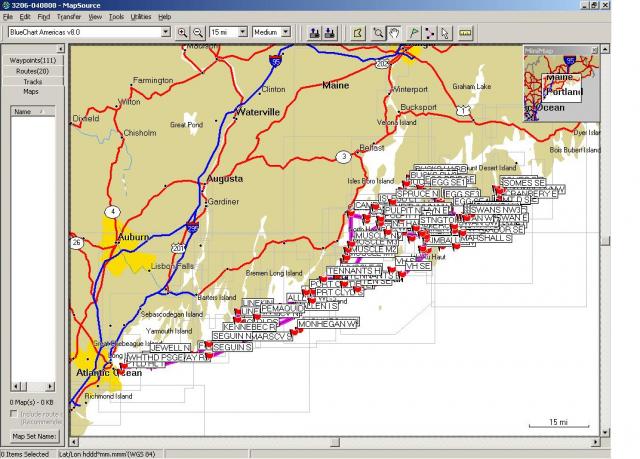Click the TENNANTS H waypoint label

(354, 271)
